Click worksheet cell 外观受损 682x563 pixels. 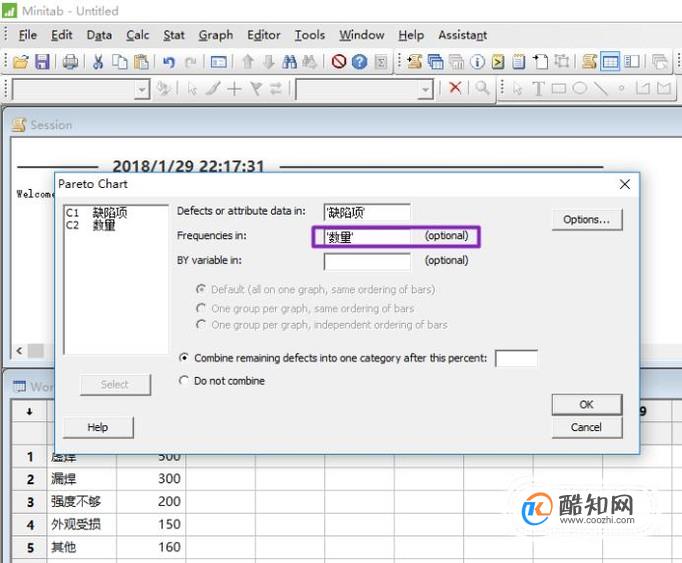pos(81,524)
